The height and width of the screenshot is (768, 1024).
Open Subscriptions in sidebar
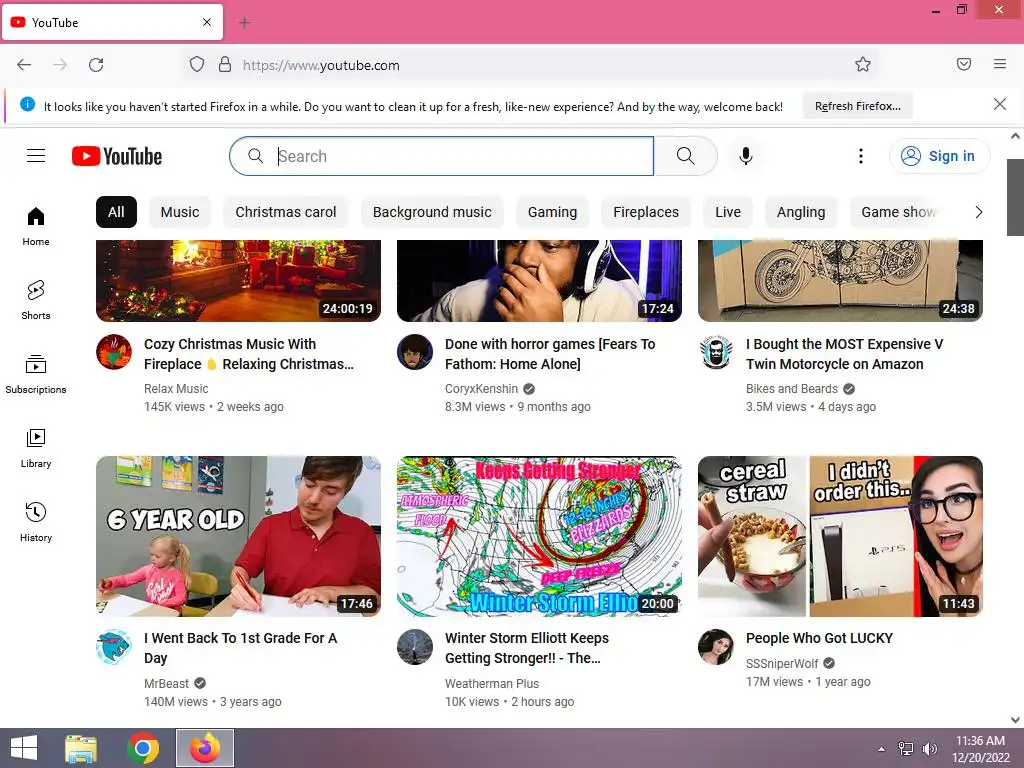pyautogui.click(x=36, y=374)
